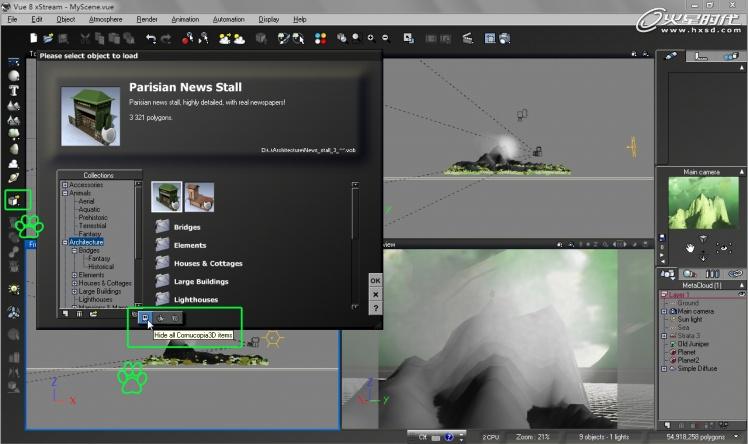Open the Animation menu
Screen dimensions: 748x444
185,20
